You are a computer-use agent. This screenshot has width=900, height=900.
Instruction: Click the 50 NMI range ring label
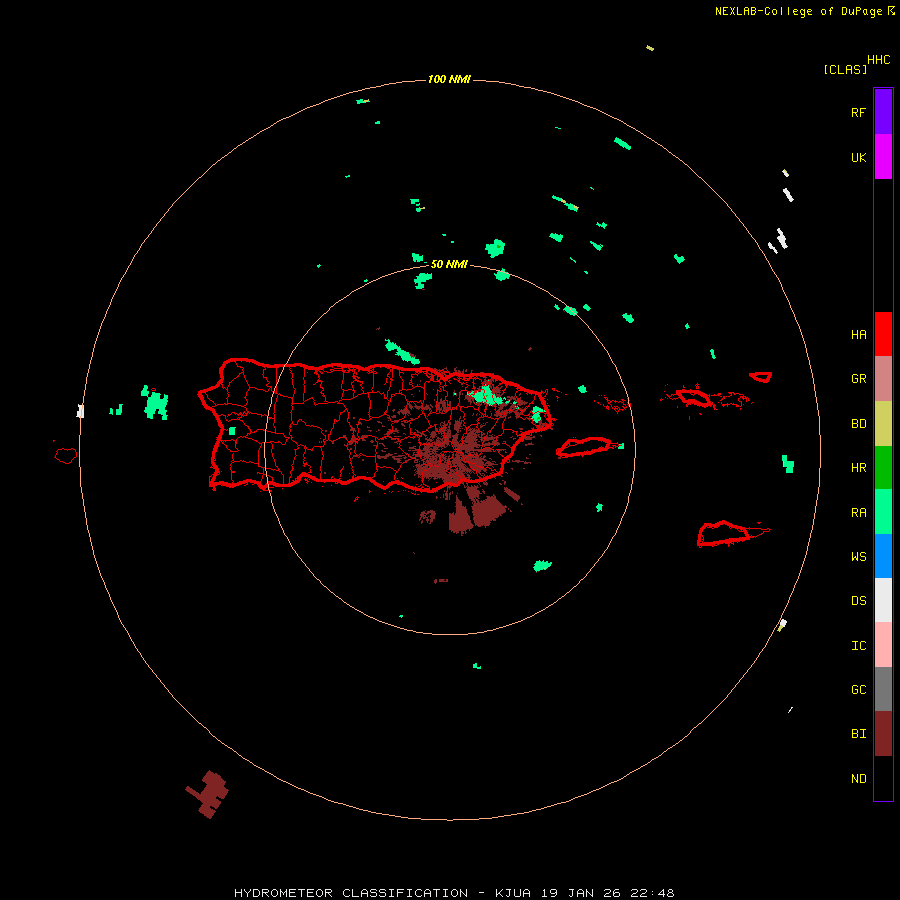pos(449,265)
